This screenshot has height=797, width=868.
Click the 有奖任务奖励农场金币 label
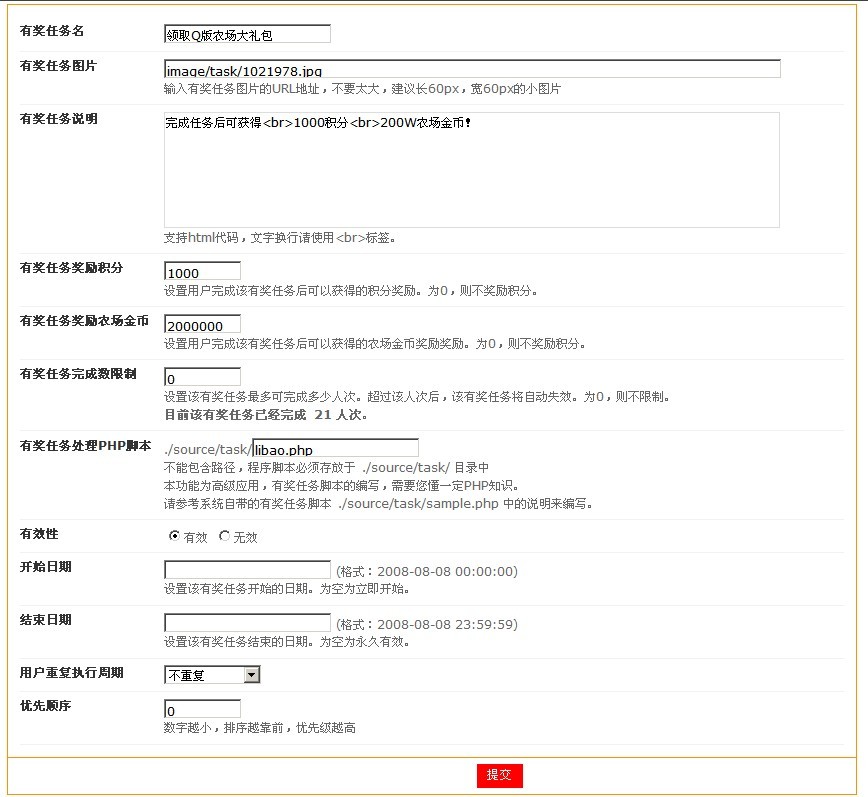coord(84,321)
